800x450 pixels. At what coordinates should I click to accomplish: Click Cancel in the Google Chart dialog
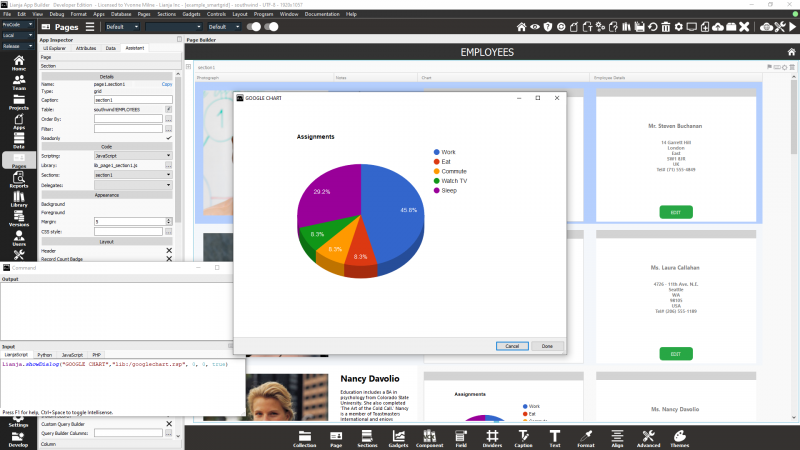[512, 346]
